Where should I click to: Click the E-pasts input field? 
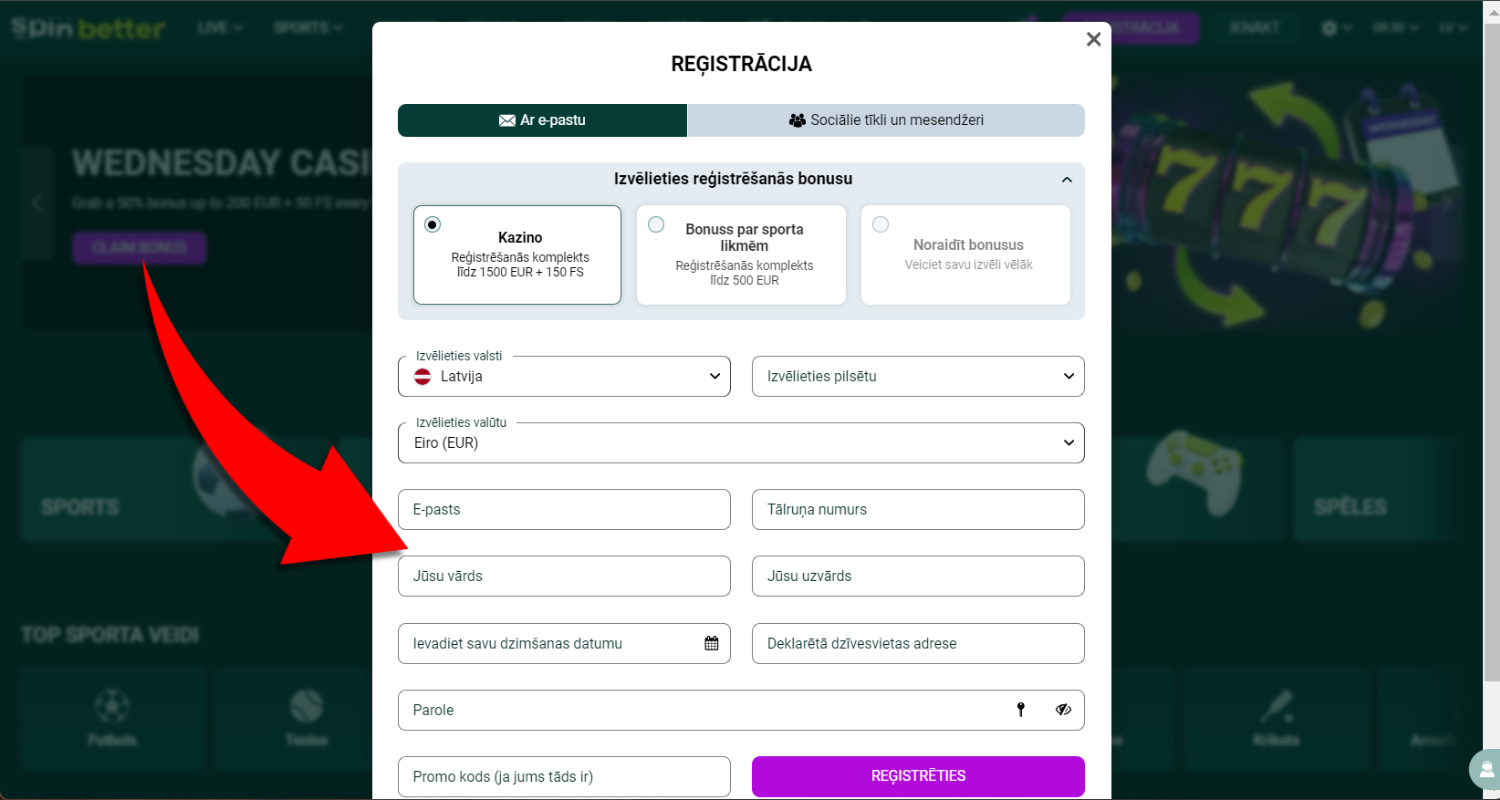[564, 509]
